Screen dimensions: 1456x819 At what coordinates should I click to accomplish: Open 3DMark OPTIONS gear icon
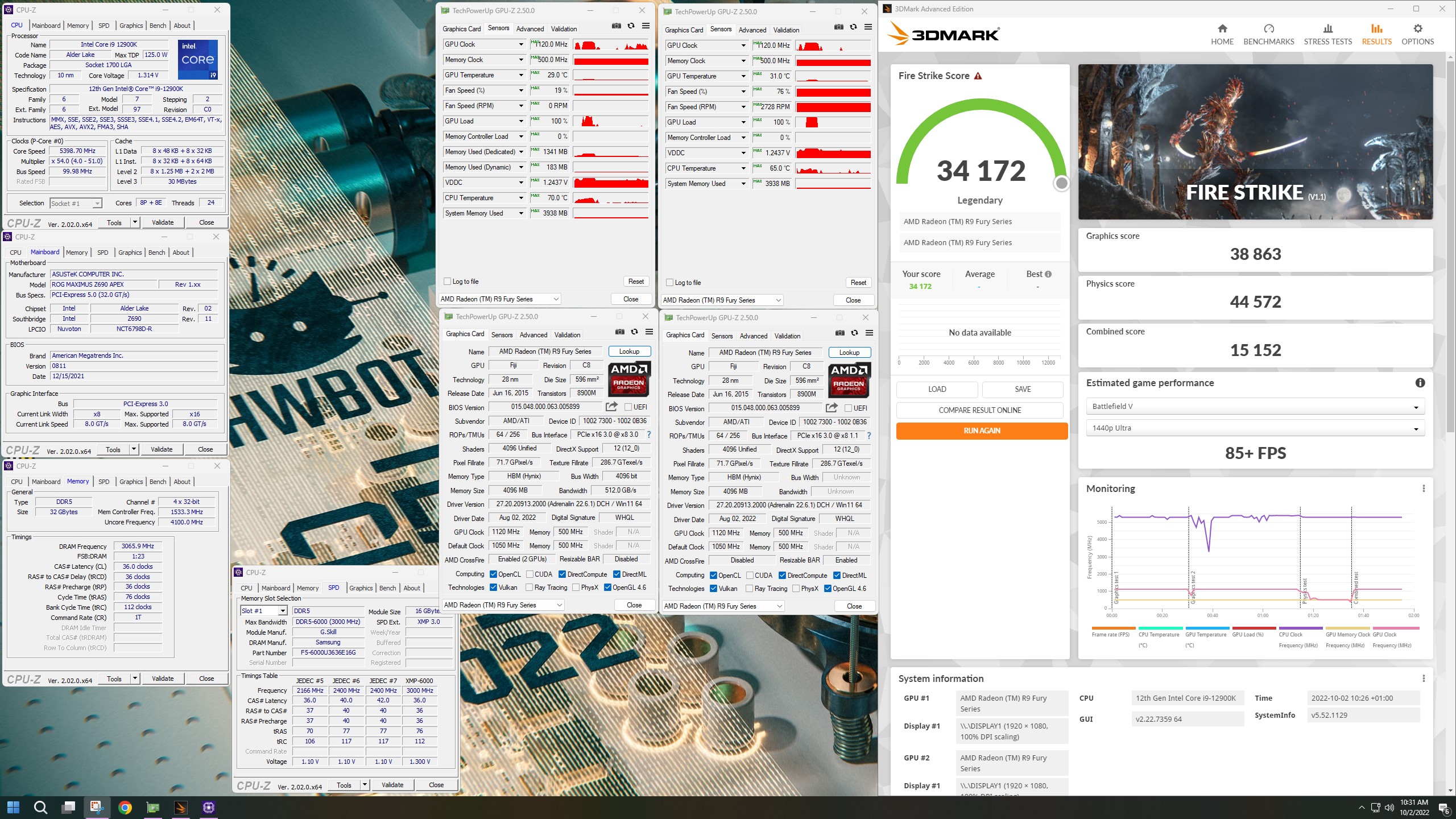click(x=1417, y=29)
